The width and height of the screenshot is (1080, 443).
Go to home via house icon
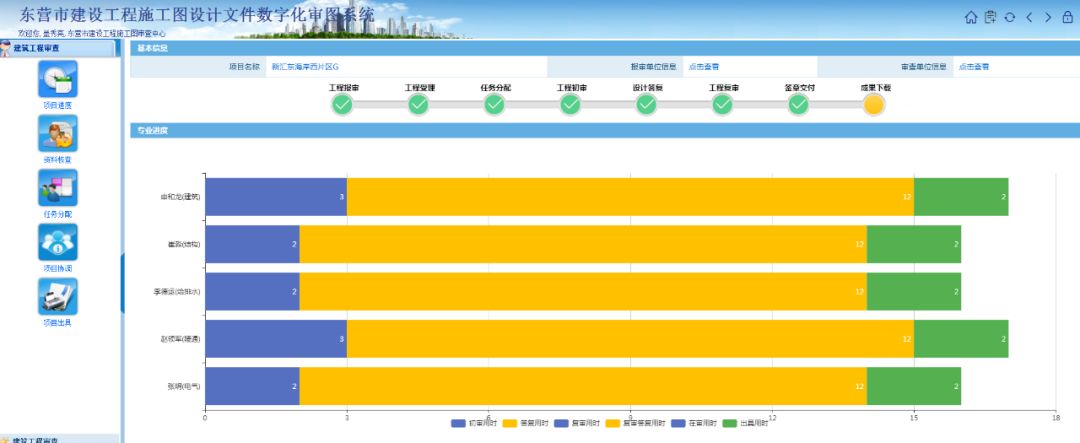pos(970,17)
